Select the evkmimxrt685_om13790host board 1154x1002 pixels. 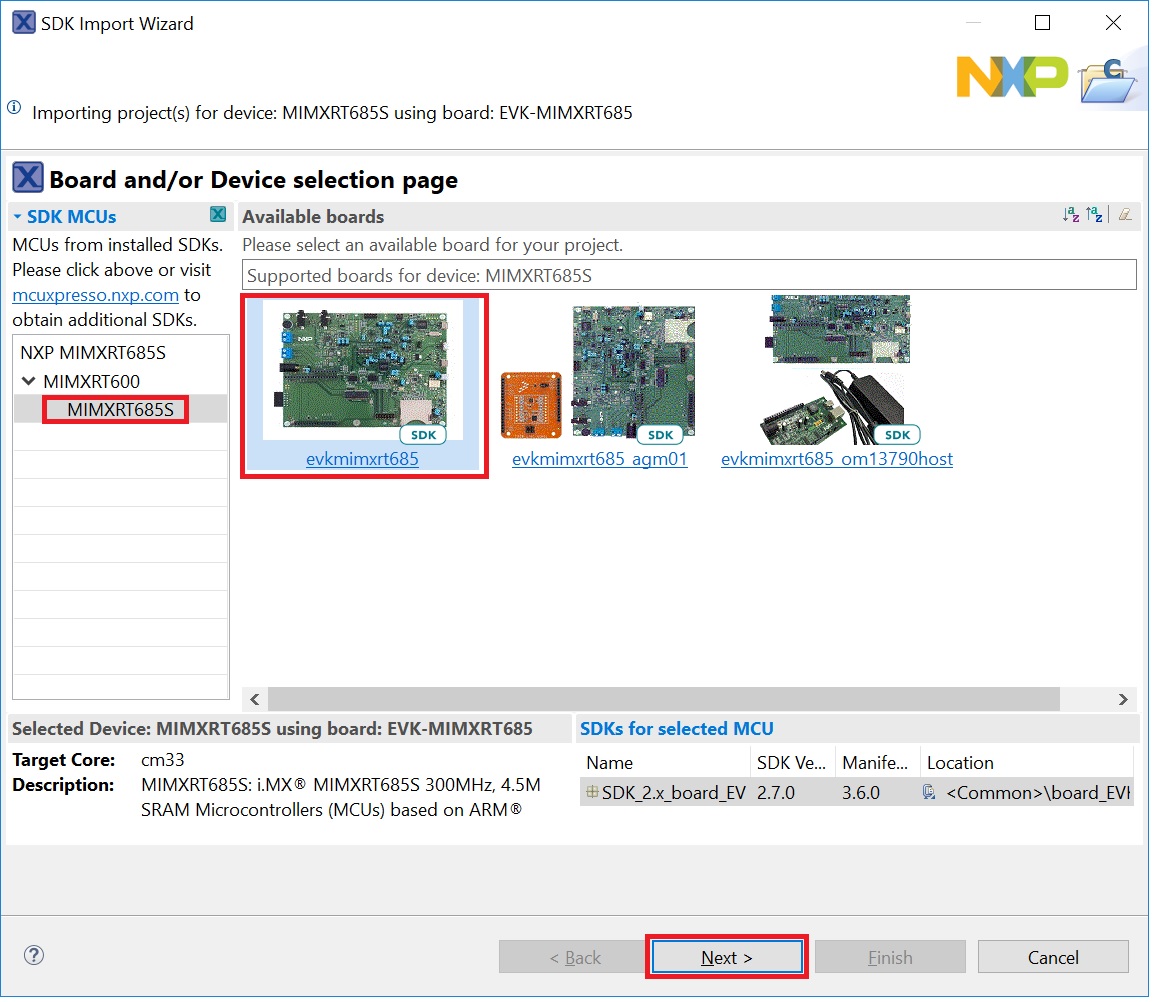(836, 380)
